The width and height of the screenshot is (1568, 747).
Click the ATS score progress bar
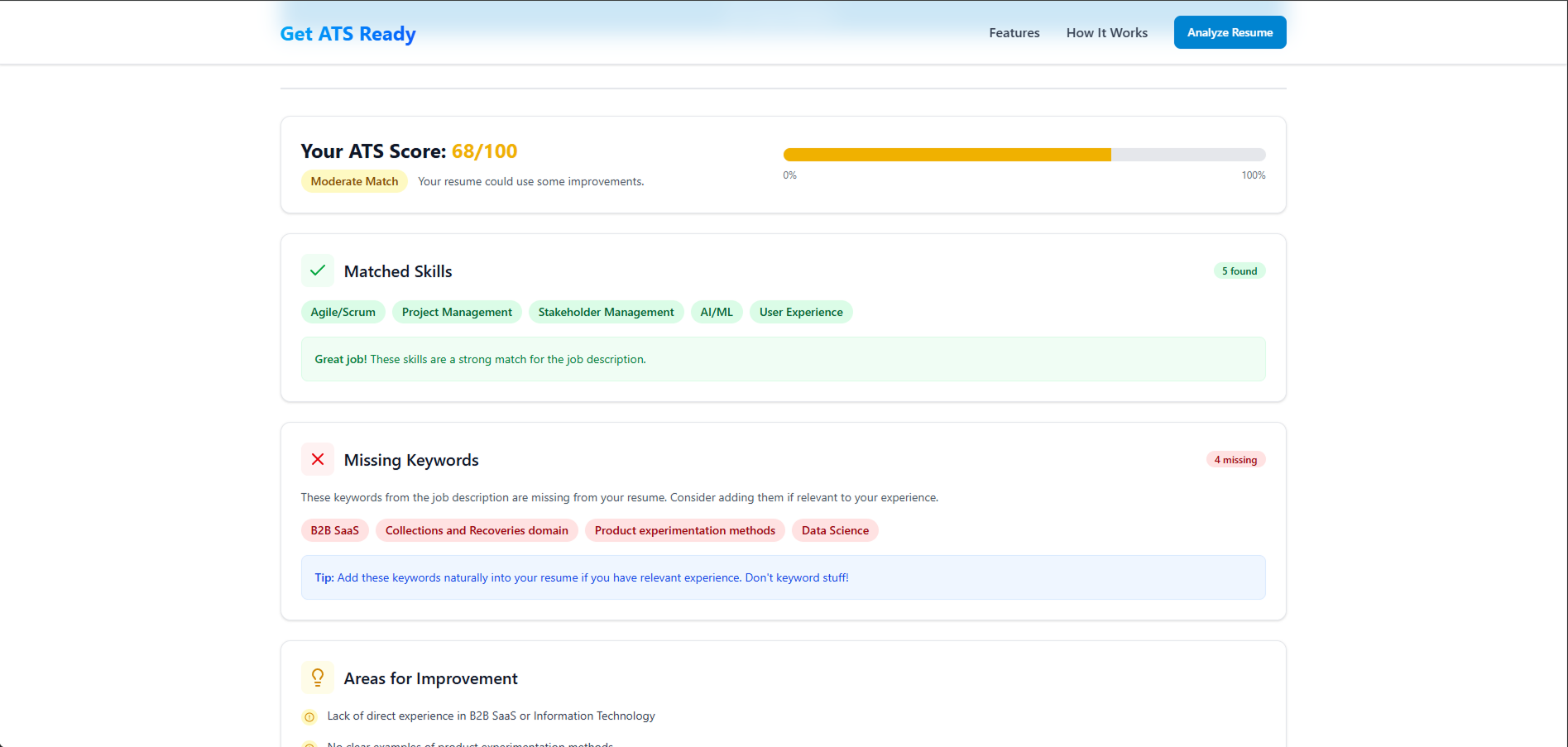click(1024, 154)
